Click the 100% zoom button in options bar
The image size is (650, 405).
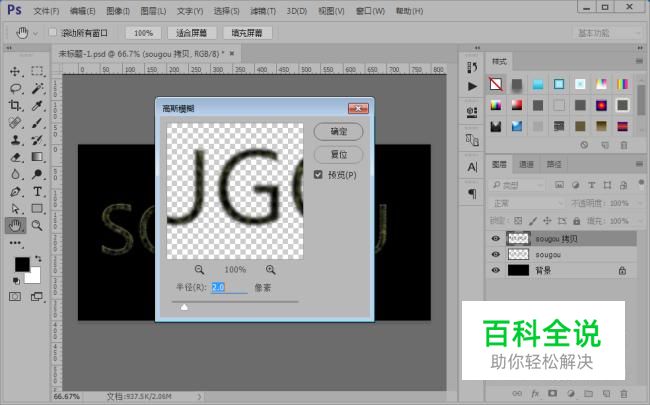click(x=143, y=33)
